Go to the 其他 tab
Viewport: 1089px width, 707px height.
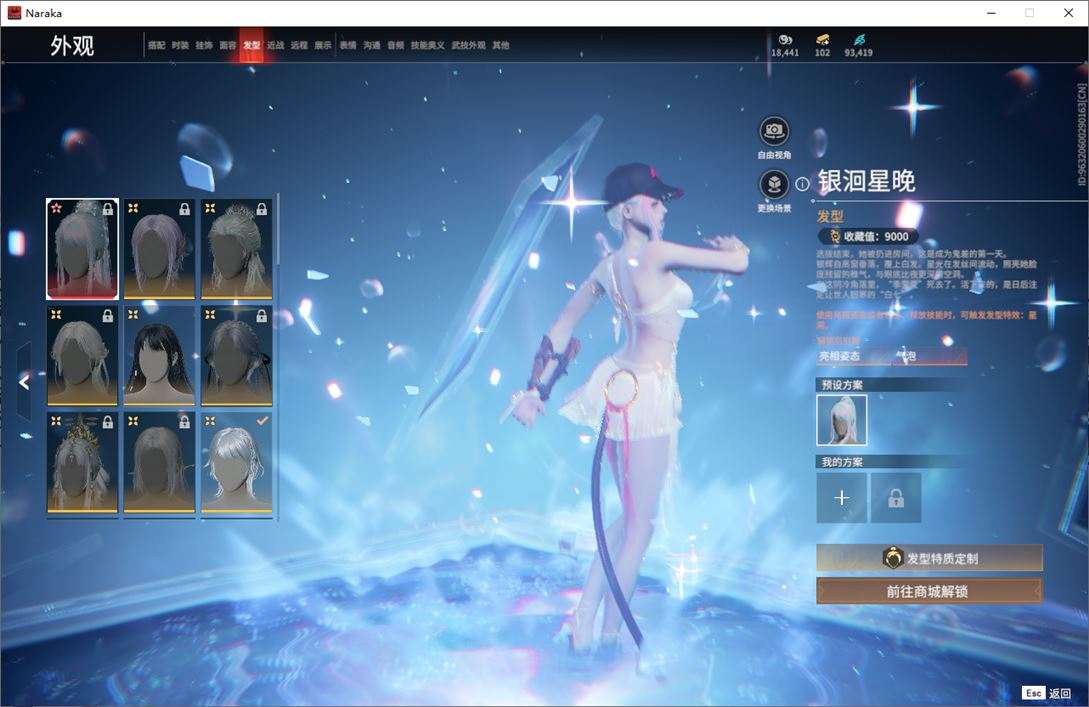point(501,45)
